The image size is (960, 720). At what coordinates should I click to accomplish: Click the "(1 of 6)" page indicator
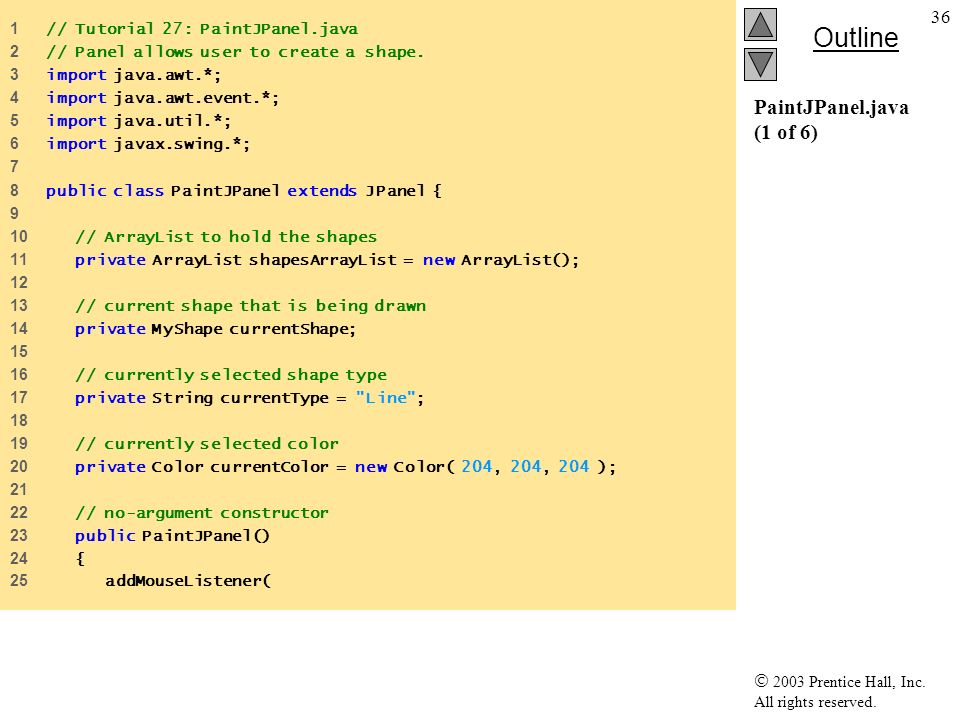click(786, 132)
